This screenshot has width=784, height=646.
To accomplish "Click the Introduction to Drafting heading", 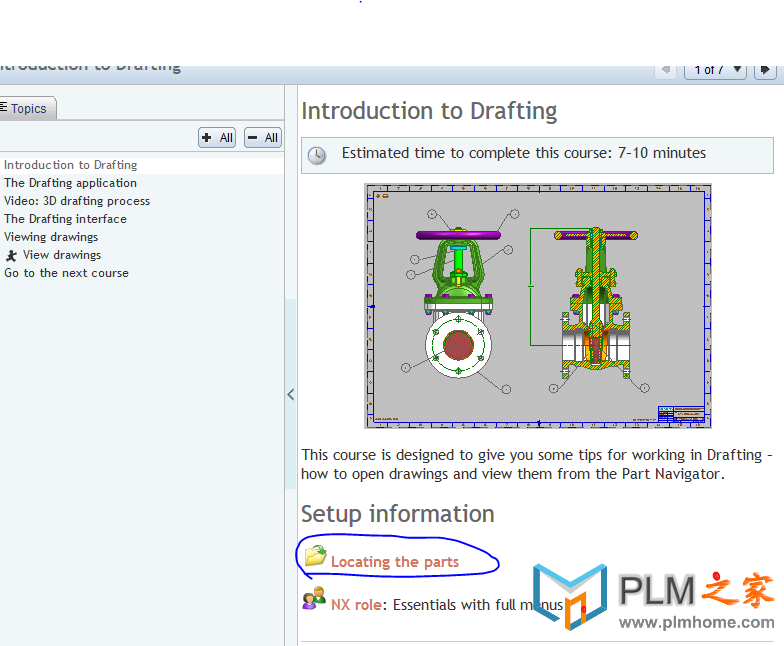I will pos(429,111).
